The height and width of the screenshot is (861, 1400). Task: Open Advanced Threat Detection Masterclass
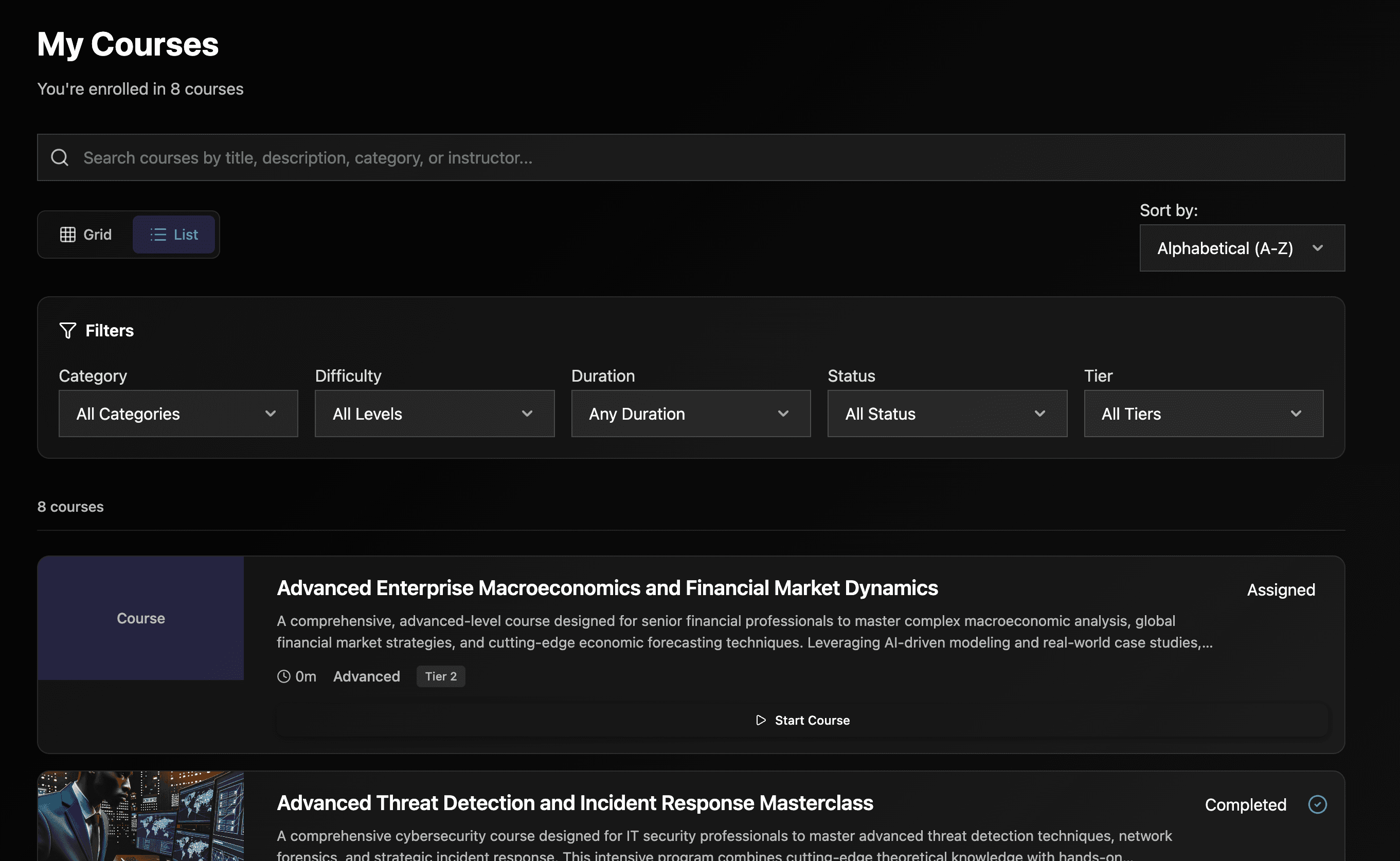575,803
